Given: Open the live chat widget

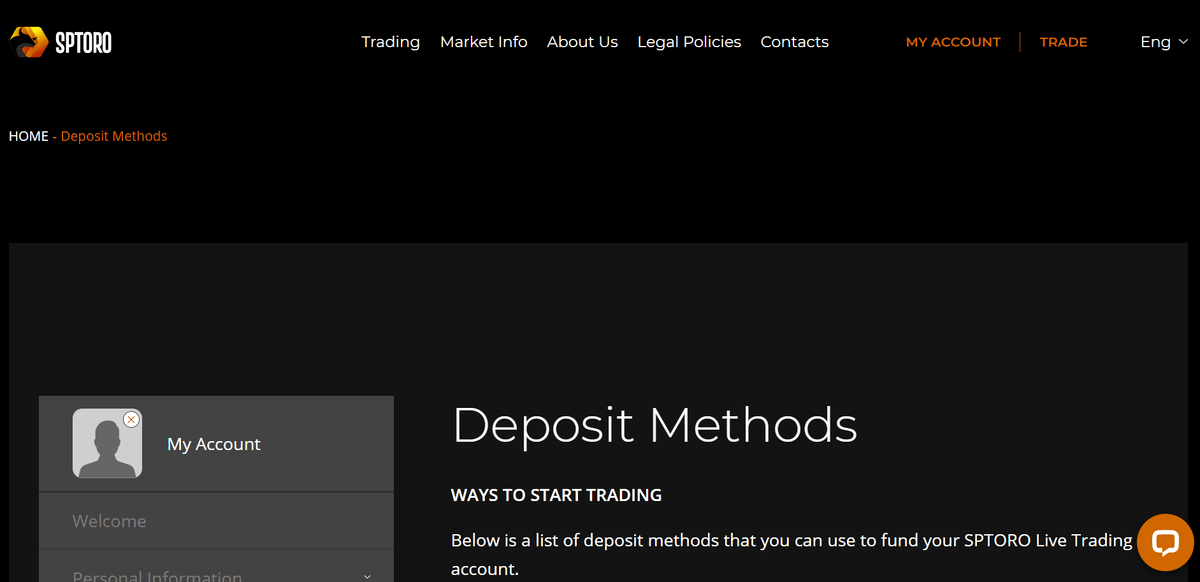Looking at the screenshot, I should coord(1165,542).
